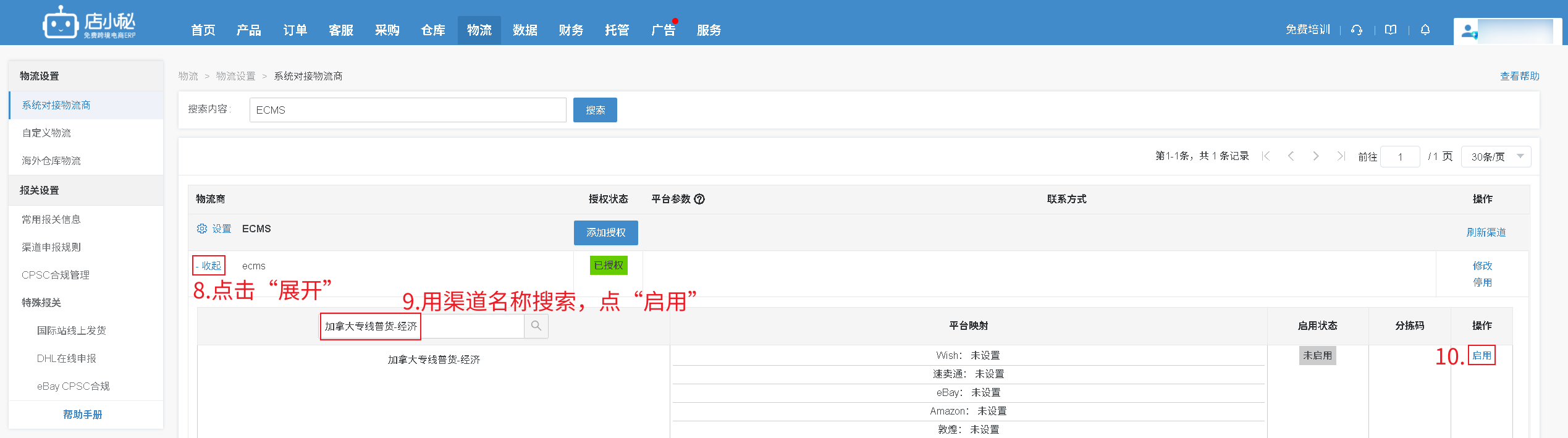Open the 数据 menu
Viewport: 1568px width, 438px height.
(x=525, y=30)
